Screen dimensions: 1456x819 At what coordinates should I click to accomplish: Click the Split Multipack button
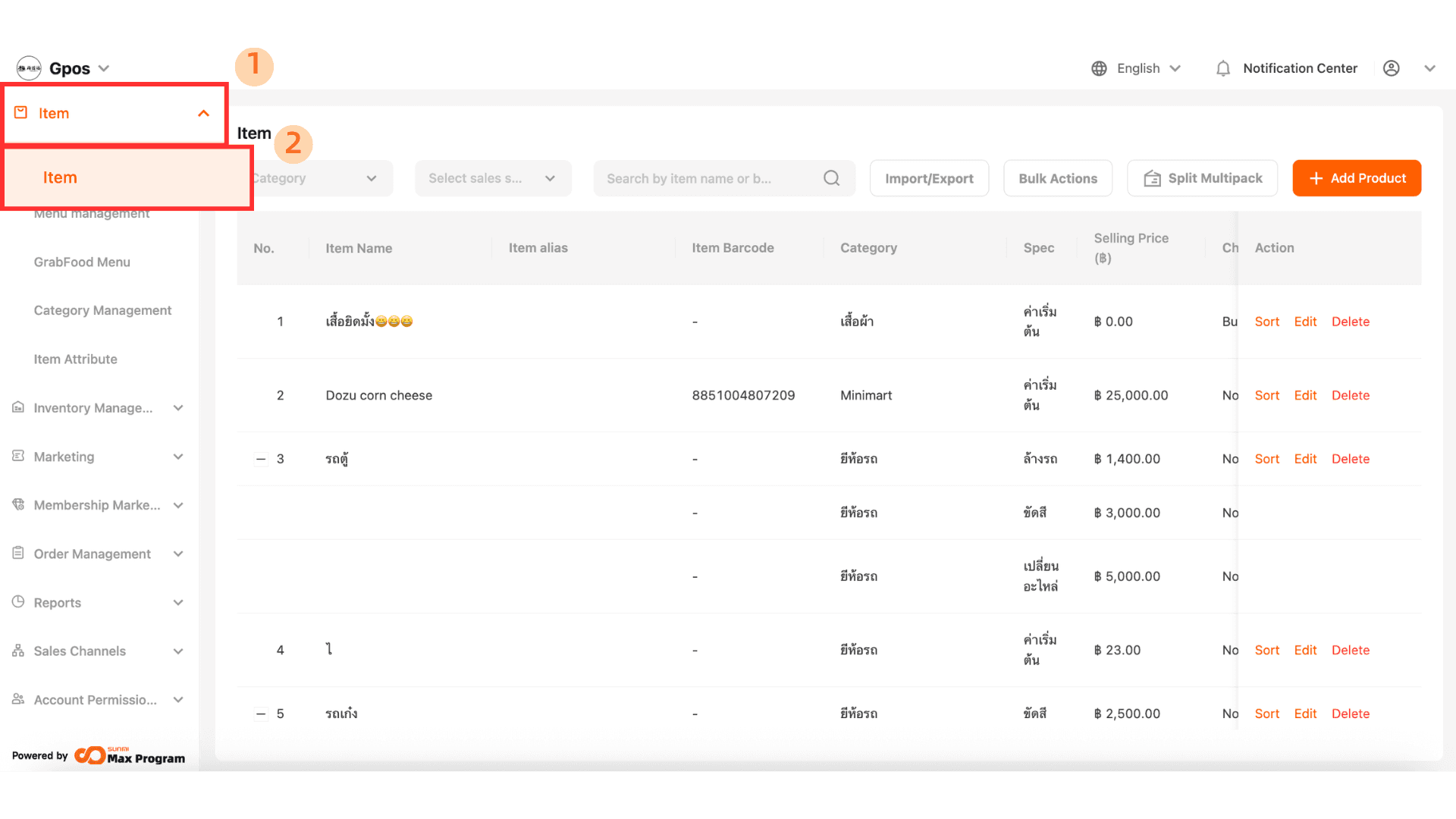click(1202, 178)
